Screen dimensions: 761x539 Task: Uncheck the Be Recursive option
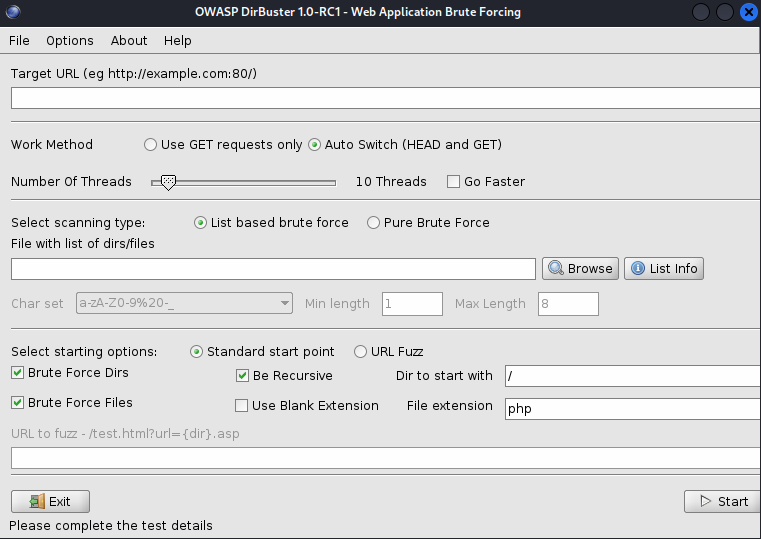click(x=242, y=376)
